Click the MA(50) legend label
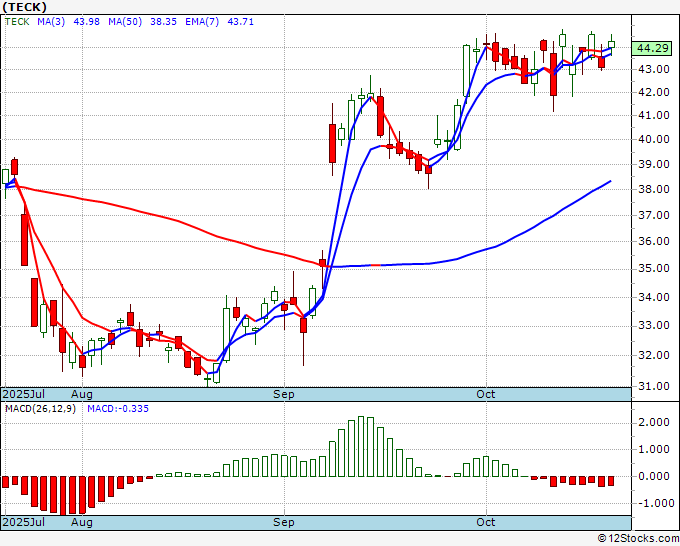 coord(125,22)
